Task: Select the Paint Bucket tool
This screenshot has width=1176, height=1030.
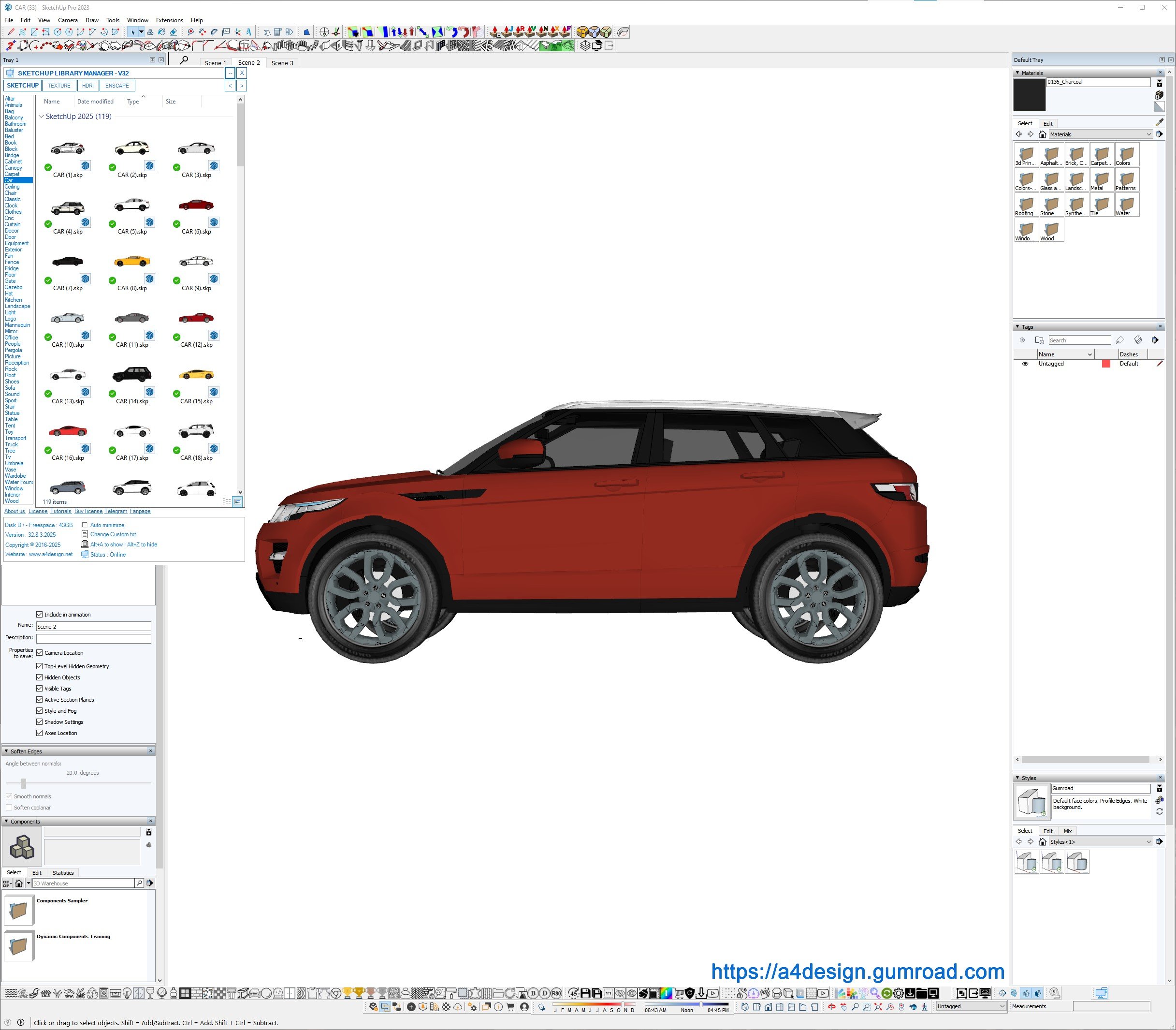Action: pyautogui.click(x=161, y=32)
